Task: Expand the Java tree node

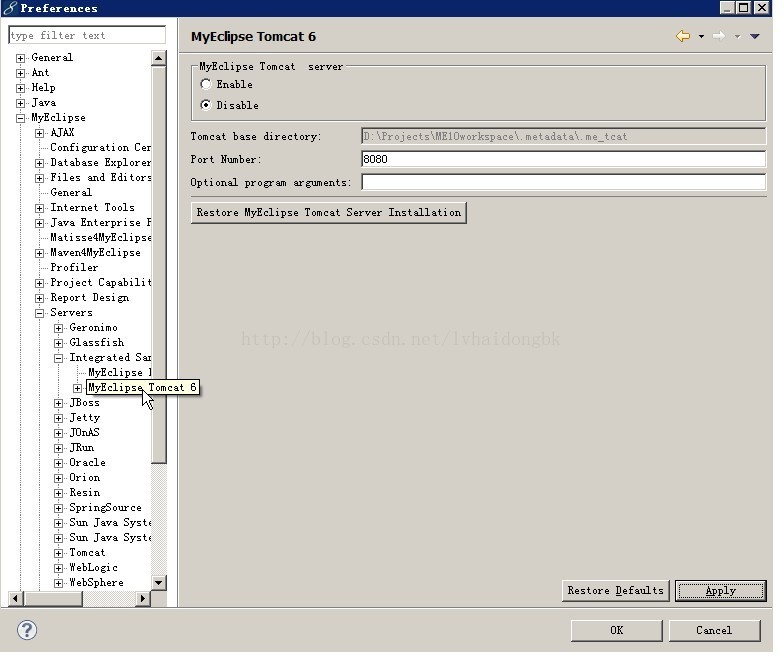Action: click(x=20, y=103)
